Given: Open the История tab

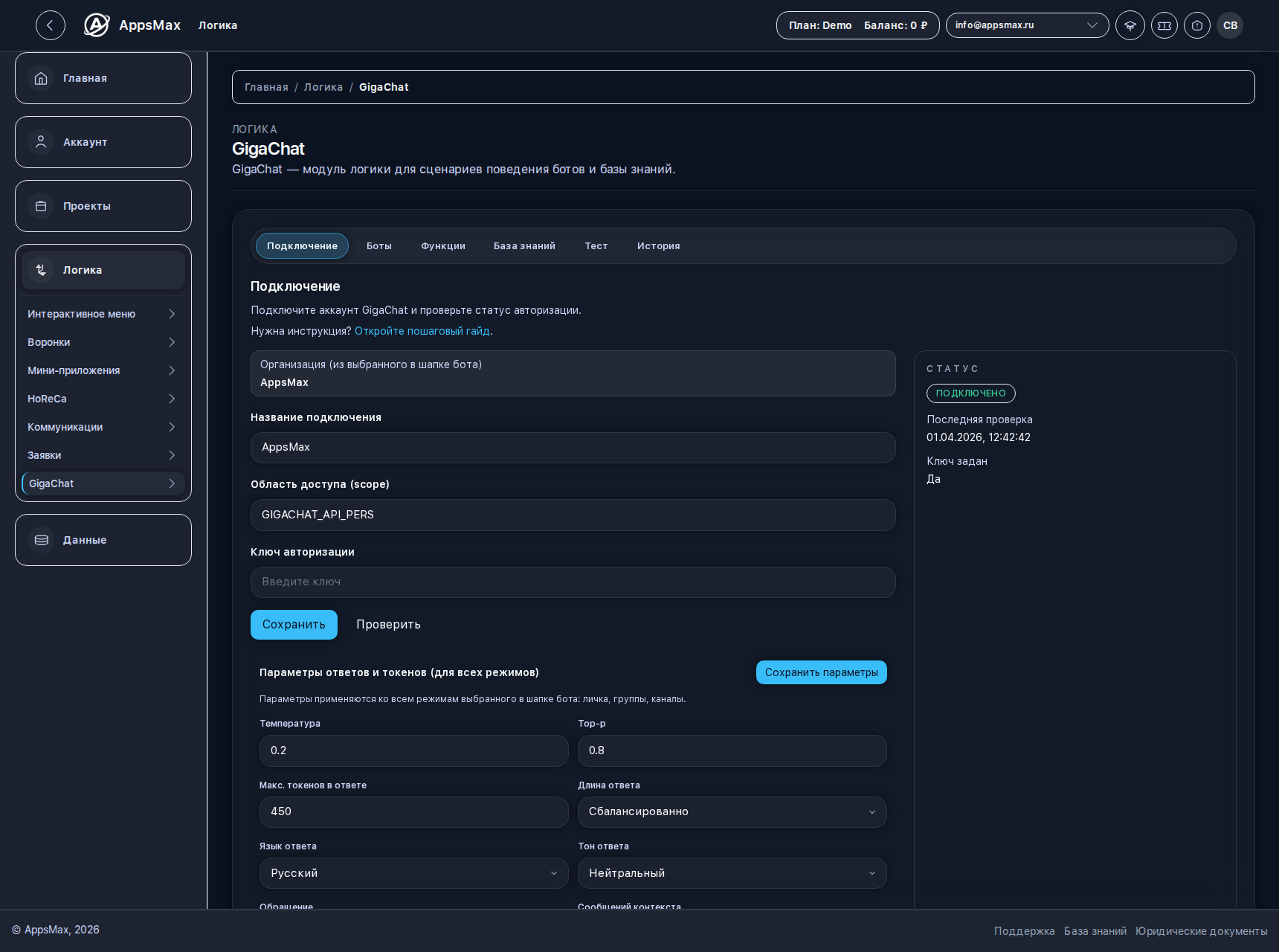Looking at the screenshot, I should coord(659,246).
